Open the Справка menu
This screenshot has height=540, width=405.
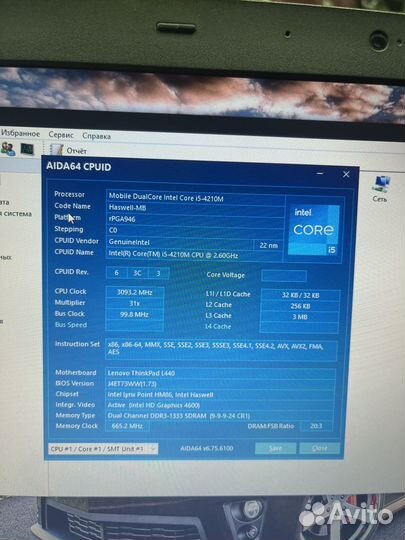[96, 136]
